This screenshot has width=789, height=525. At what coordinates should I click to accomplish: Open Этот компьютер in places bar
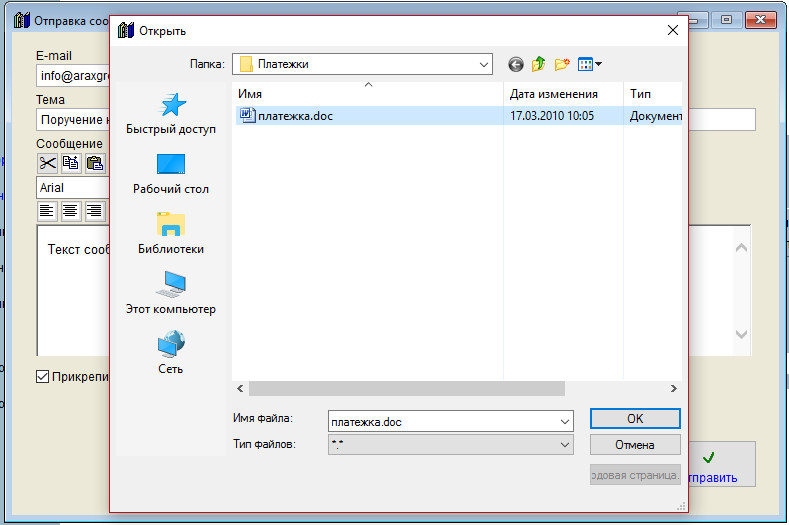171,293
